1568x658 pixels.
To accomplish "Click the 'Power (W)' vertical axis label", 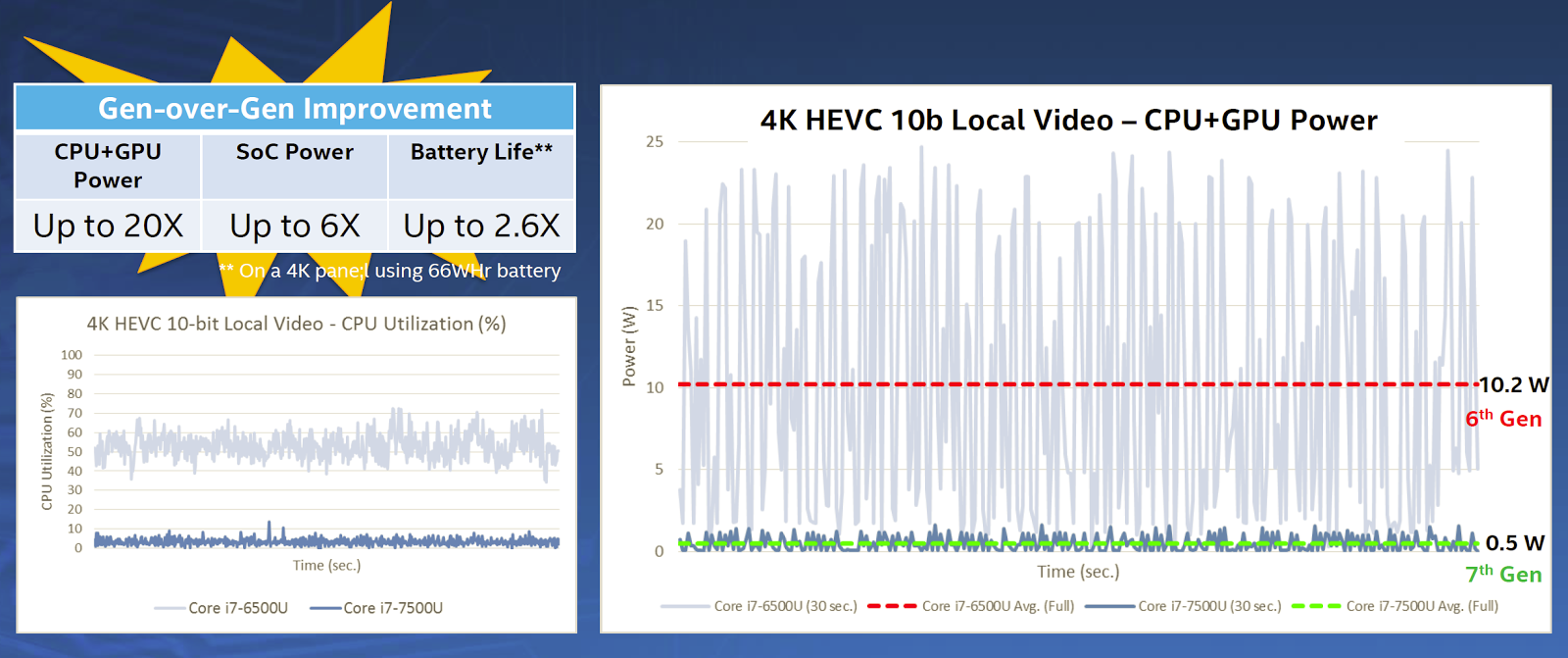I will click(x=629, y=346).
